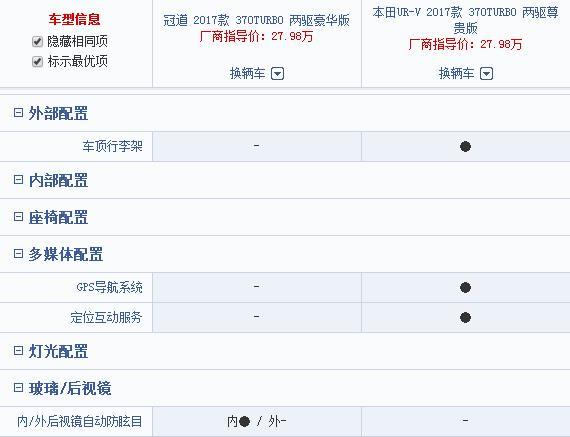Click dropdown arrow icon under 本田UR-V column

[x=486, y=74]
